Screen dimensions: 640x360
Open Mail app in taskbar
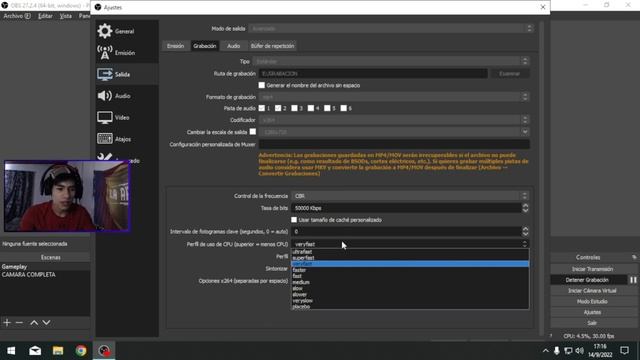[x=35, y=351]
